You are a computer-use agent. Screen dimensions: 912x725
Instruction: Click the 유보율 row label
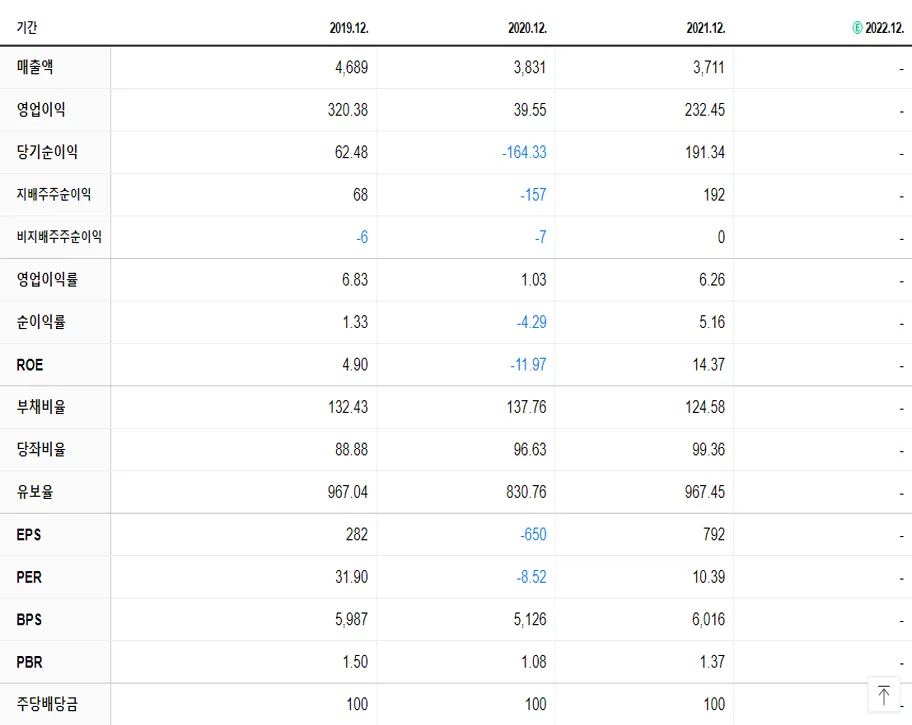(35, 492)
